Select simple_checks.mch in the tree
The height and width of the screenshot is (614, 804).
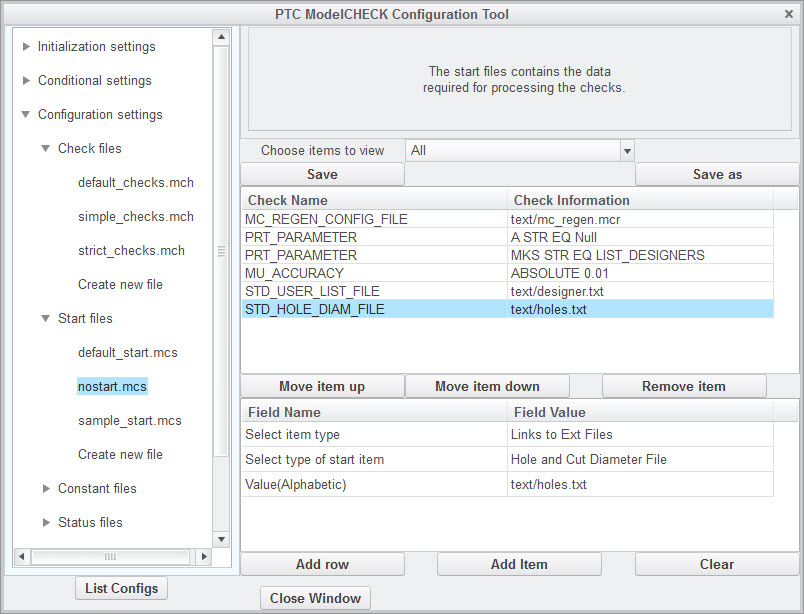pyautogui.click(x=136, y=216)
